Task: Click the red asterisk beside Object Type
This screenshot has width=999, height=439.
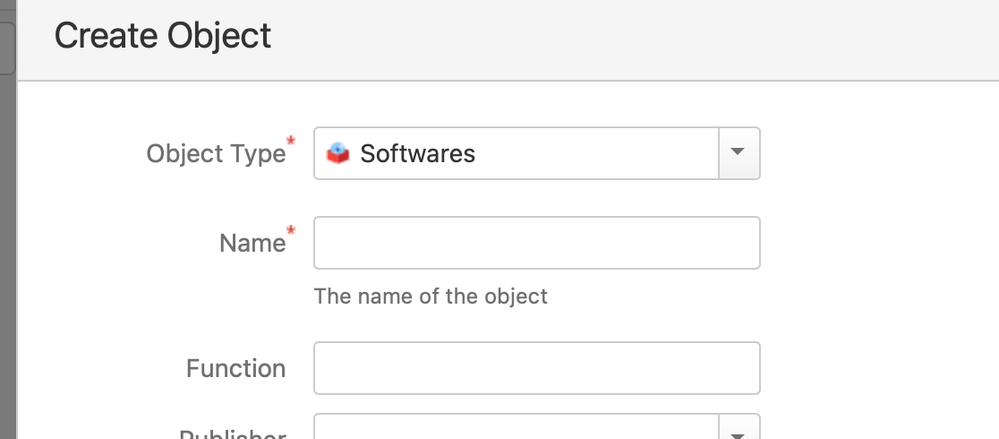Action: [291, 141]
